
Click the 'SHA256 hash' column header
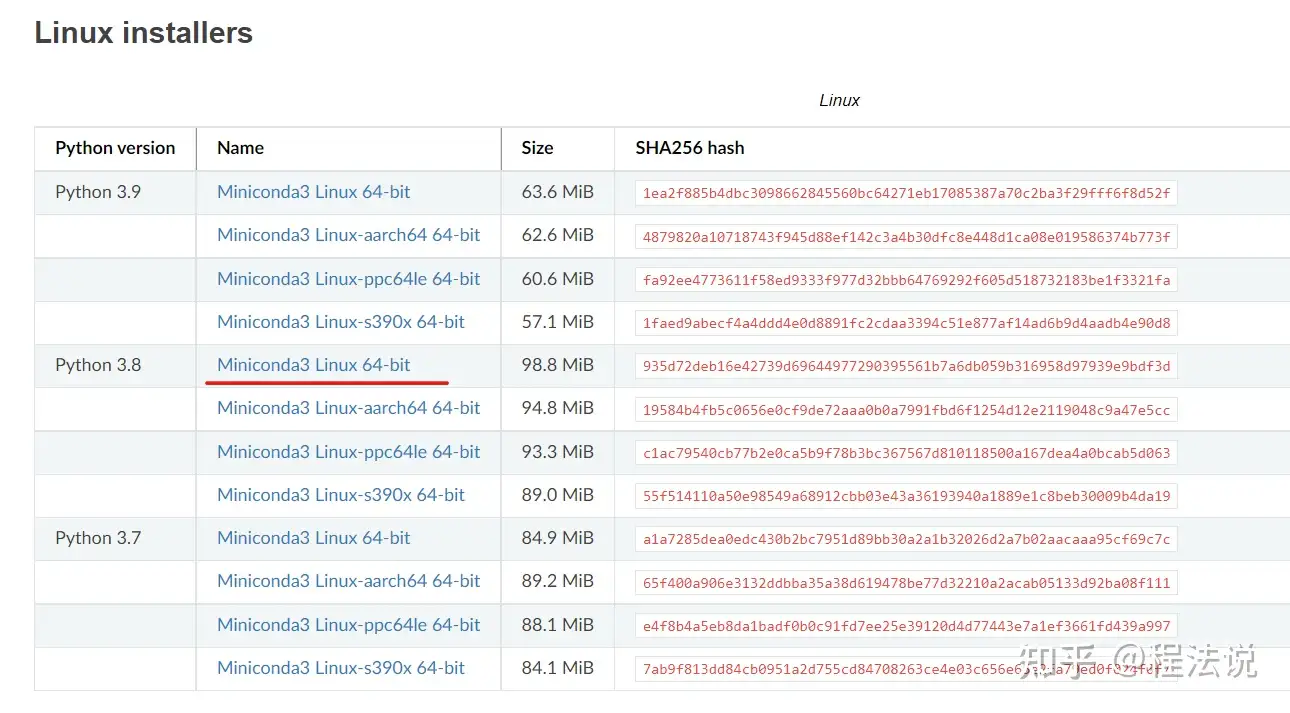(x=690, y=148)
